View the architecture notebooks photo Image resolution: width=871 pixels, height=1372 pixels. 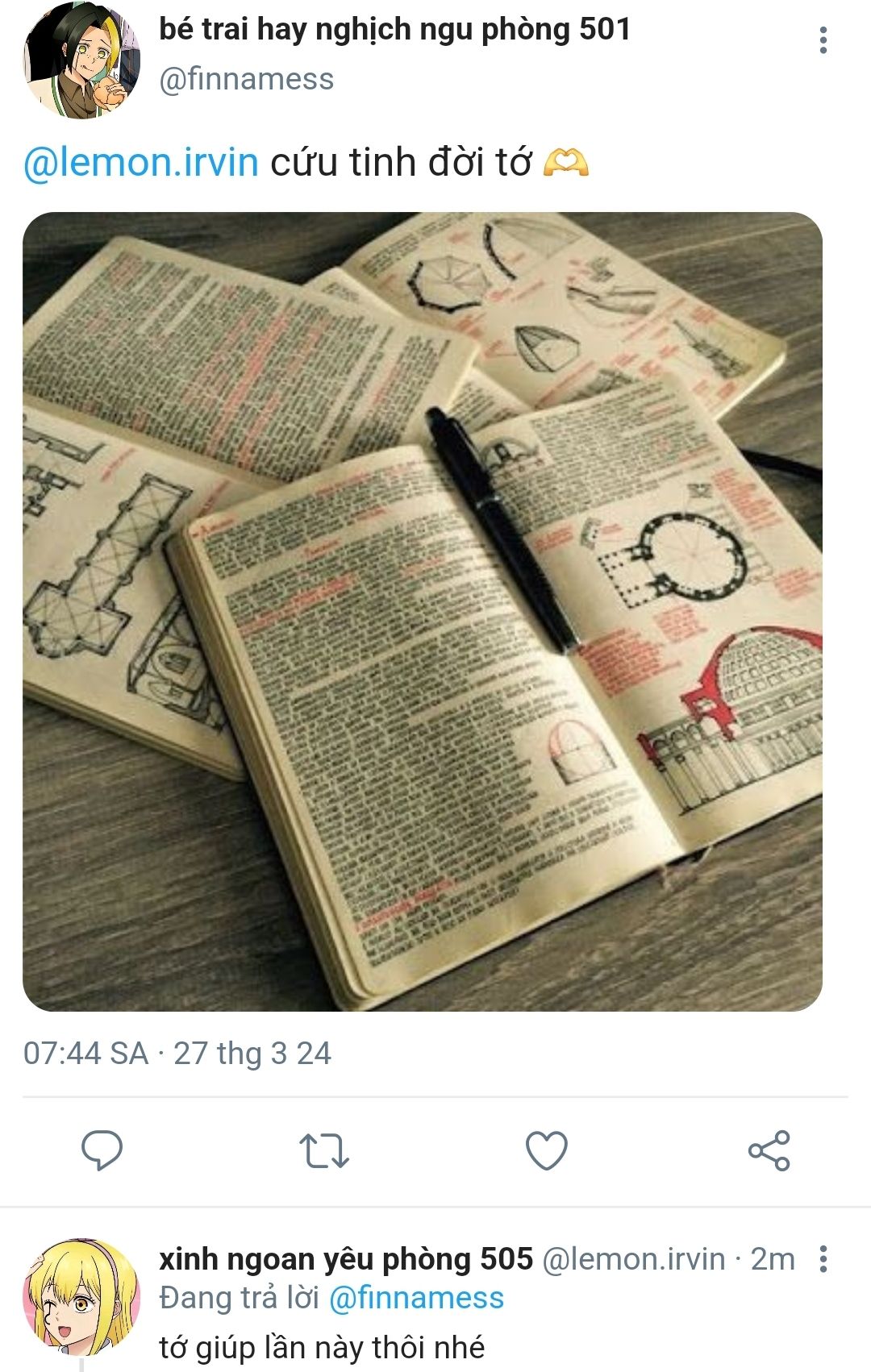[x=423, y=611]
